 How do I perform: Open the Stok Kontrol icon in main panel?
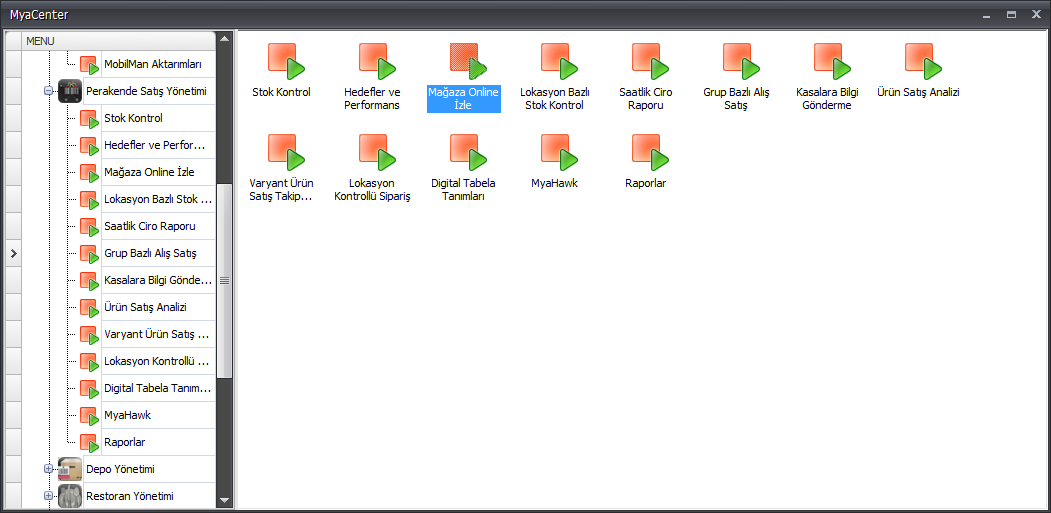point(286,62)
